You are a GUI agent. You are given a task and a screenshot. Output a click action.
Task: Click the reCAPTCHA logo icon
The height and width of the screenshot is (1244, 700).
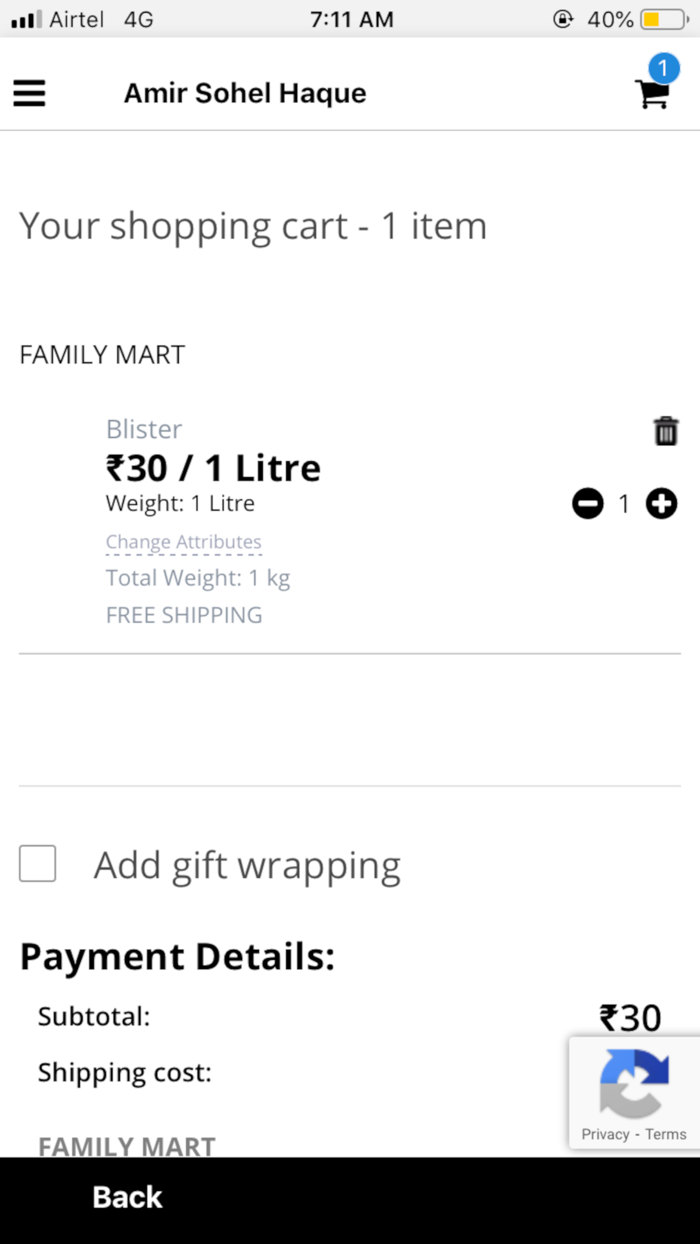[x=634, y=1082]
